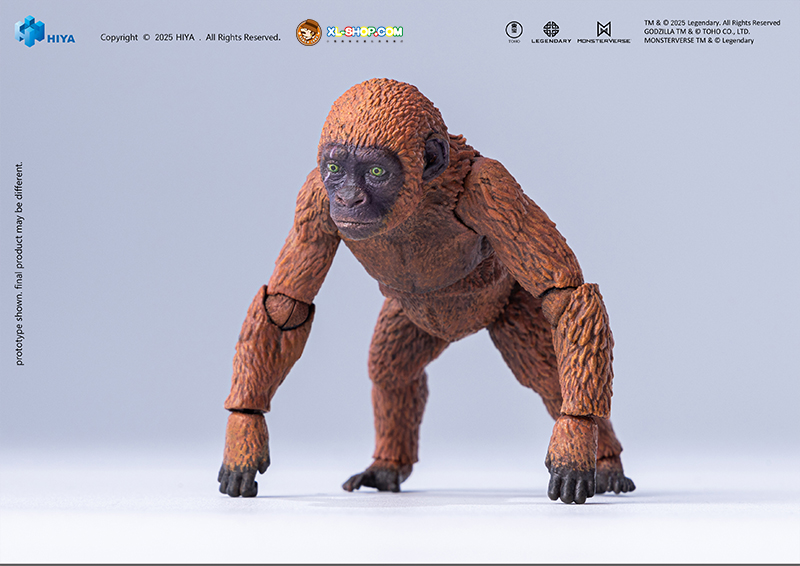Click the black foot between the arms
Screen dimensions: 800x566
(375, 478)
